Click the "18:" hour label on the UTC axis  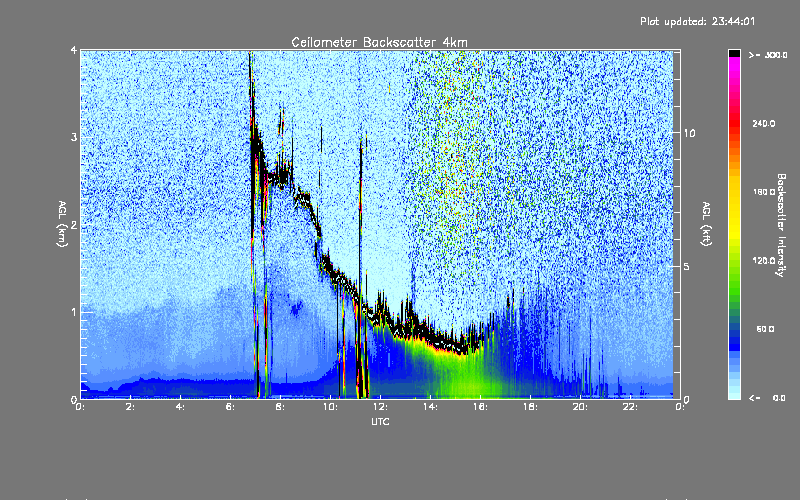pyautogui.click(x=530, y=407)
